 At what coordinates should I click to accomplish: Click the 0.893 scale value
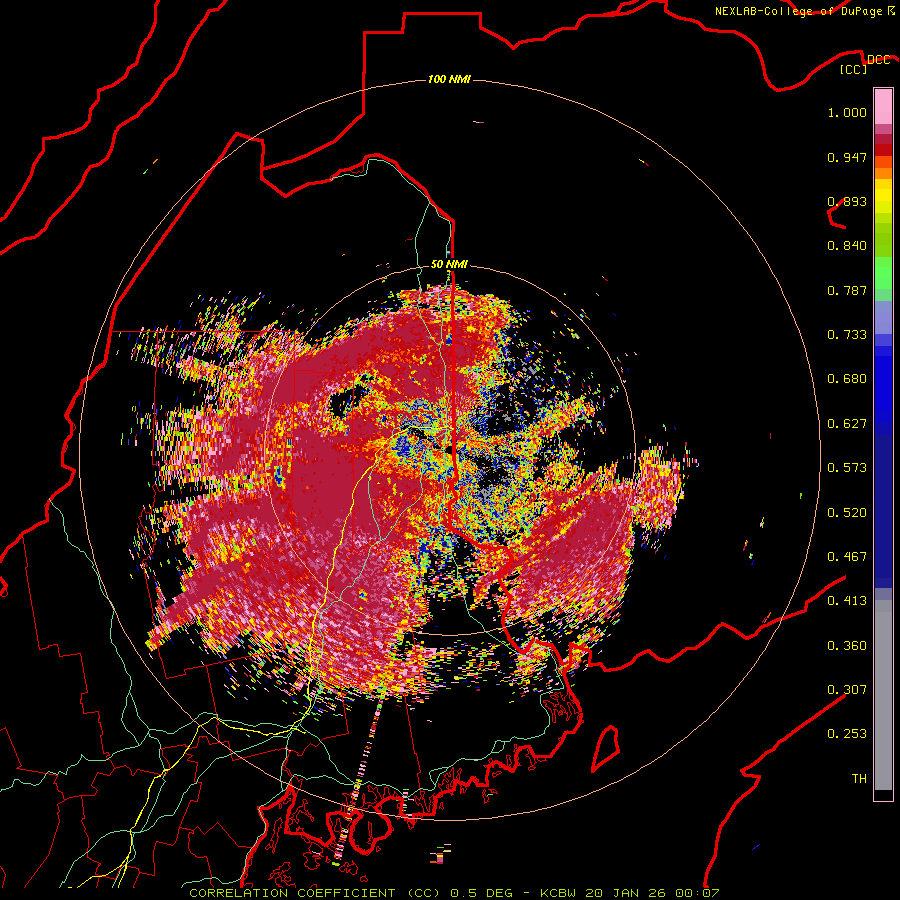click(x=847, y=201)
